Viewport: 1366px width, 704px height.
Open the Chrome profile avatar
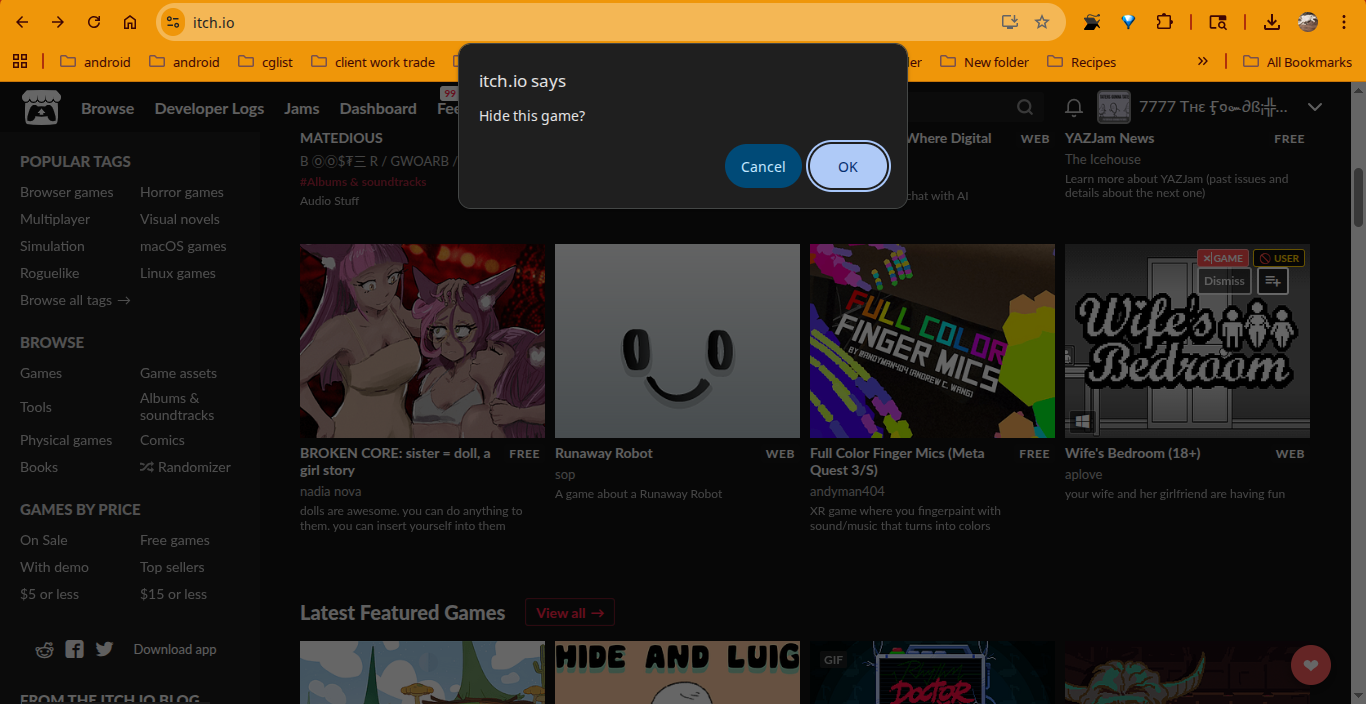(1308, 22)
